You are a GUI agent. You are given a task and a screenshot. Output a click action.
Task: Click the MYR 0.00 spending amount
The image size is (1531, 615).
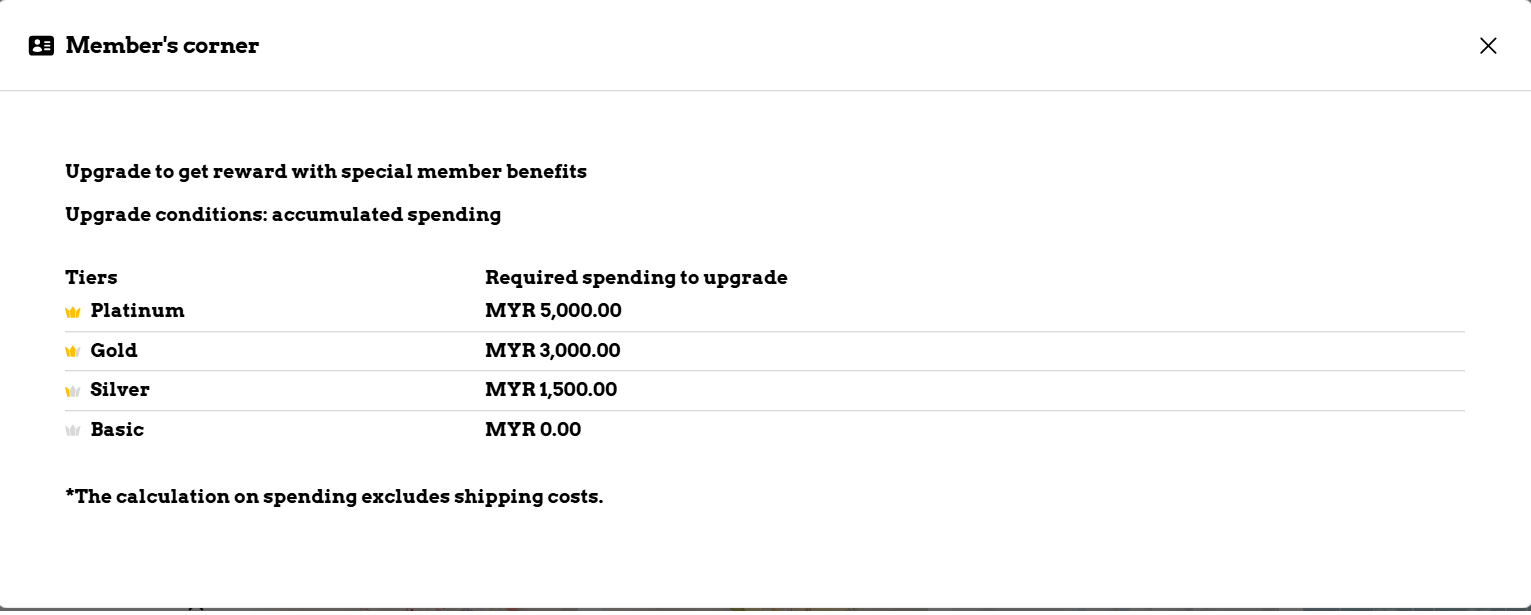(533, 430)
